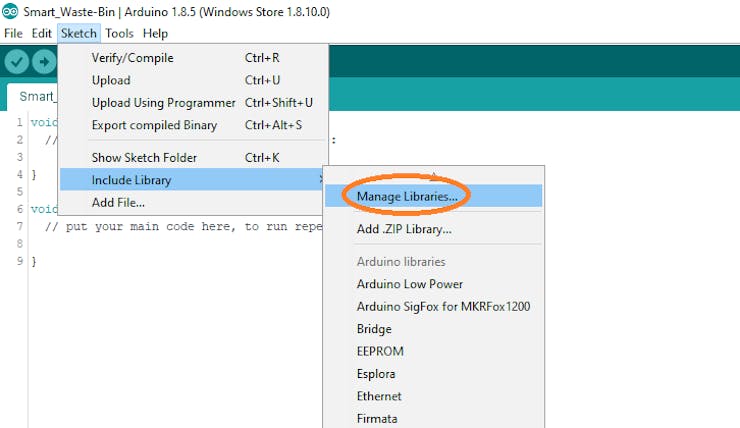Include Arduino SigFox for MKRFox1200 library

click(x=434, y=307)
